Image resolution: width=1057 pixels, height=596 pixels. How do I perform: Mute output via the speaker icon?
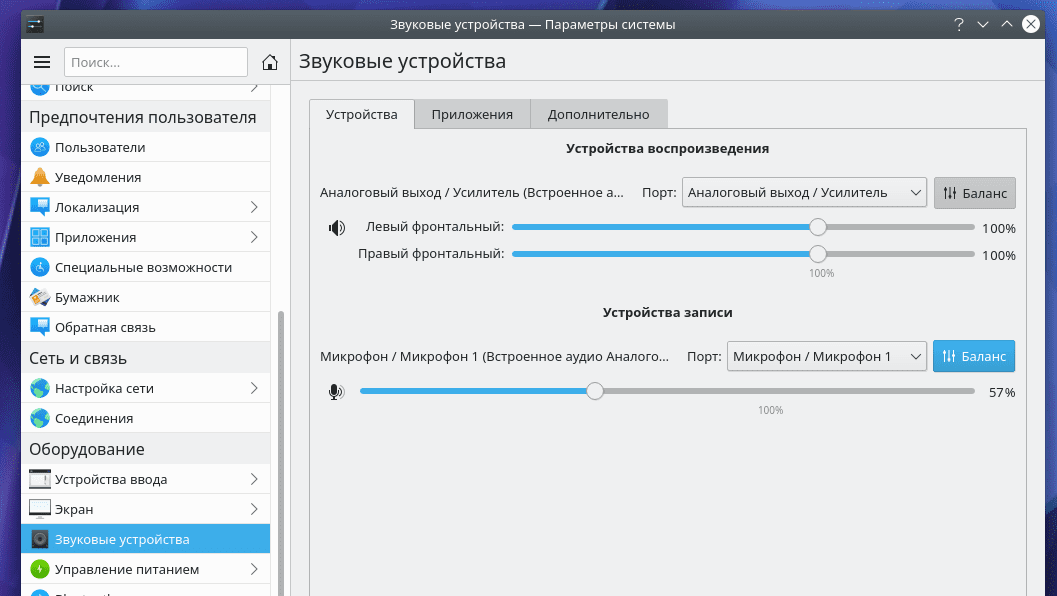(337, 228)
